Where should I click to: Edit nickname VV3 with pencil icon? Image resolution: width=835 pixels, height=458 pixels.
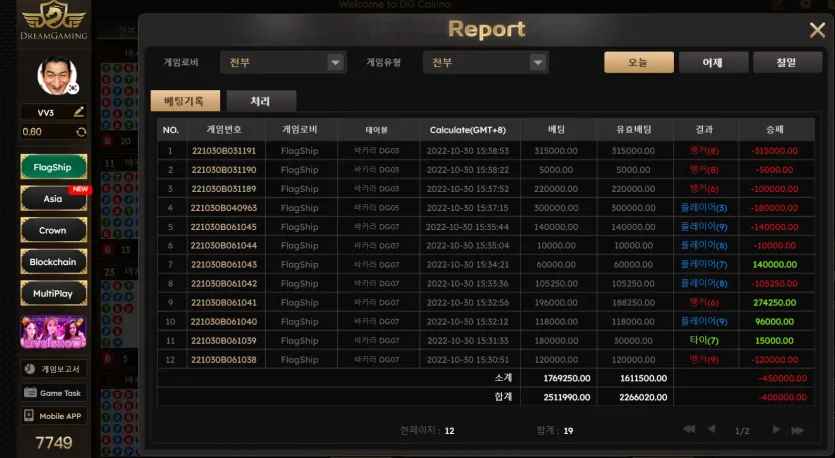click(79, 112)
